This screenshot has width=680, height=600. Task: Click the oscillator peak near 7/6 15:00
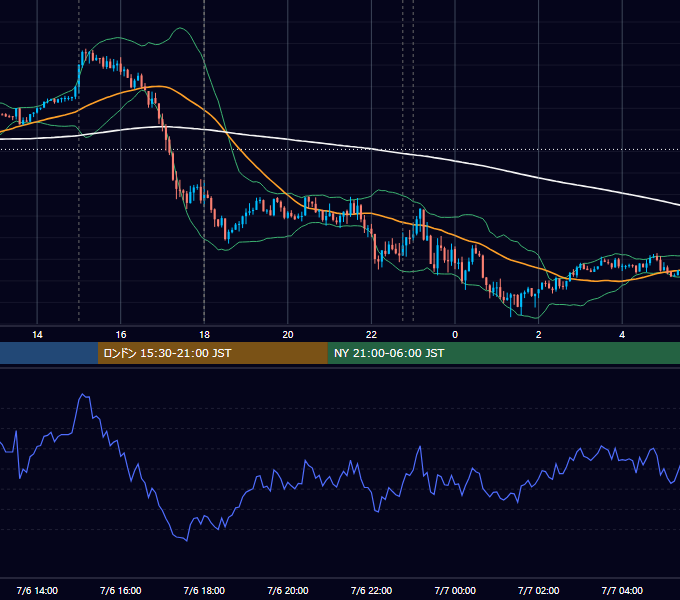click(x=83, y=395)
